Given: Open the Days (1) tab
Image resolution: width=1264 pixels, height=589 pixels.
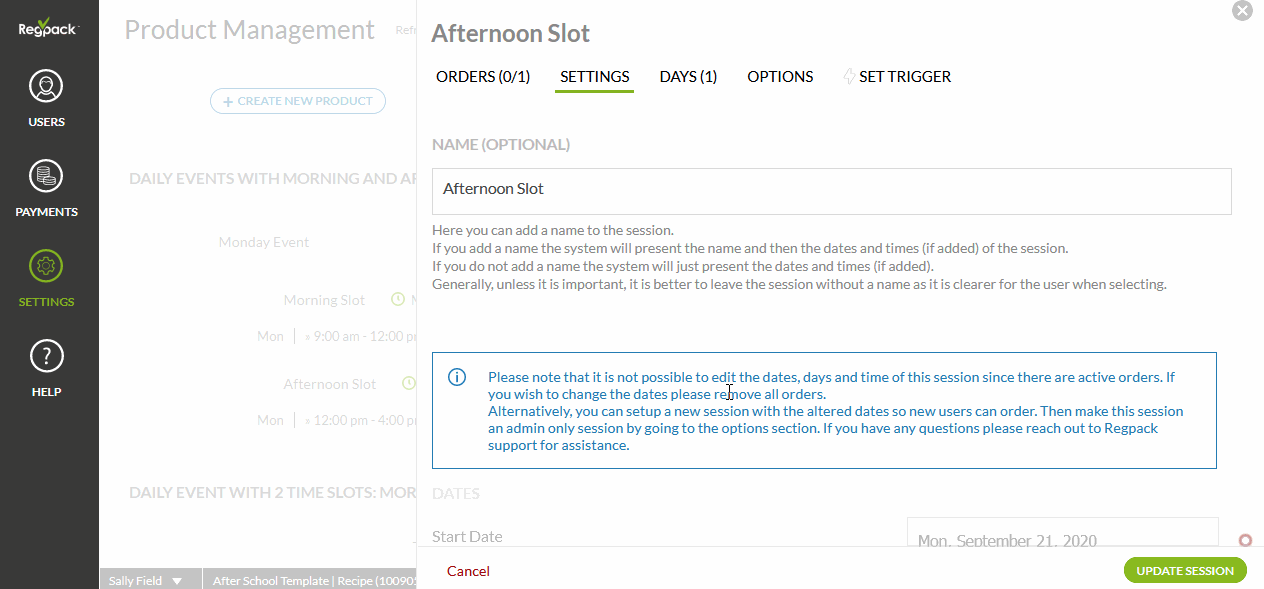Looking at the screenshot, I should 688,77.
